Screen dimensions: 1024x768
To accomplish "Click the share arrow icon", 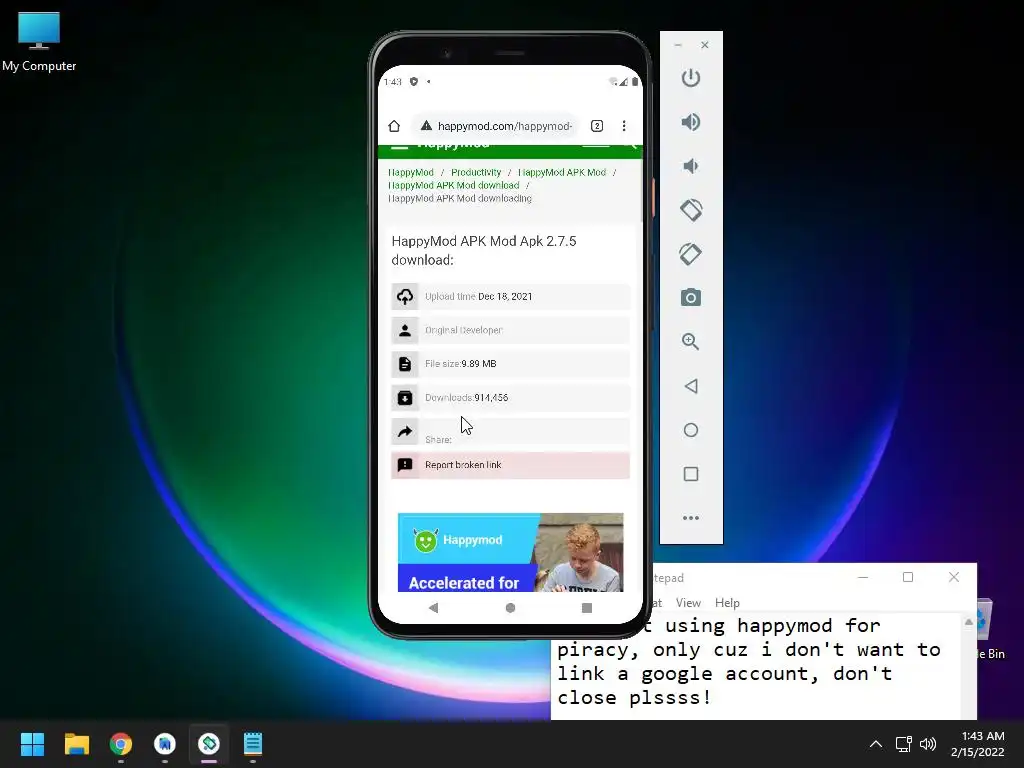I will coord(405,431).
